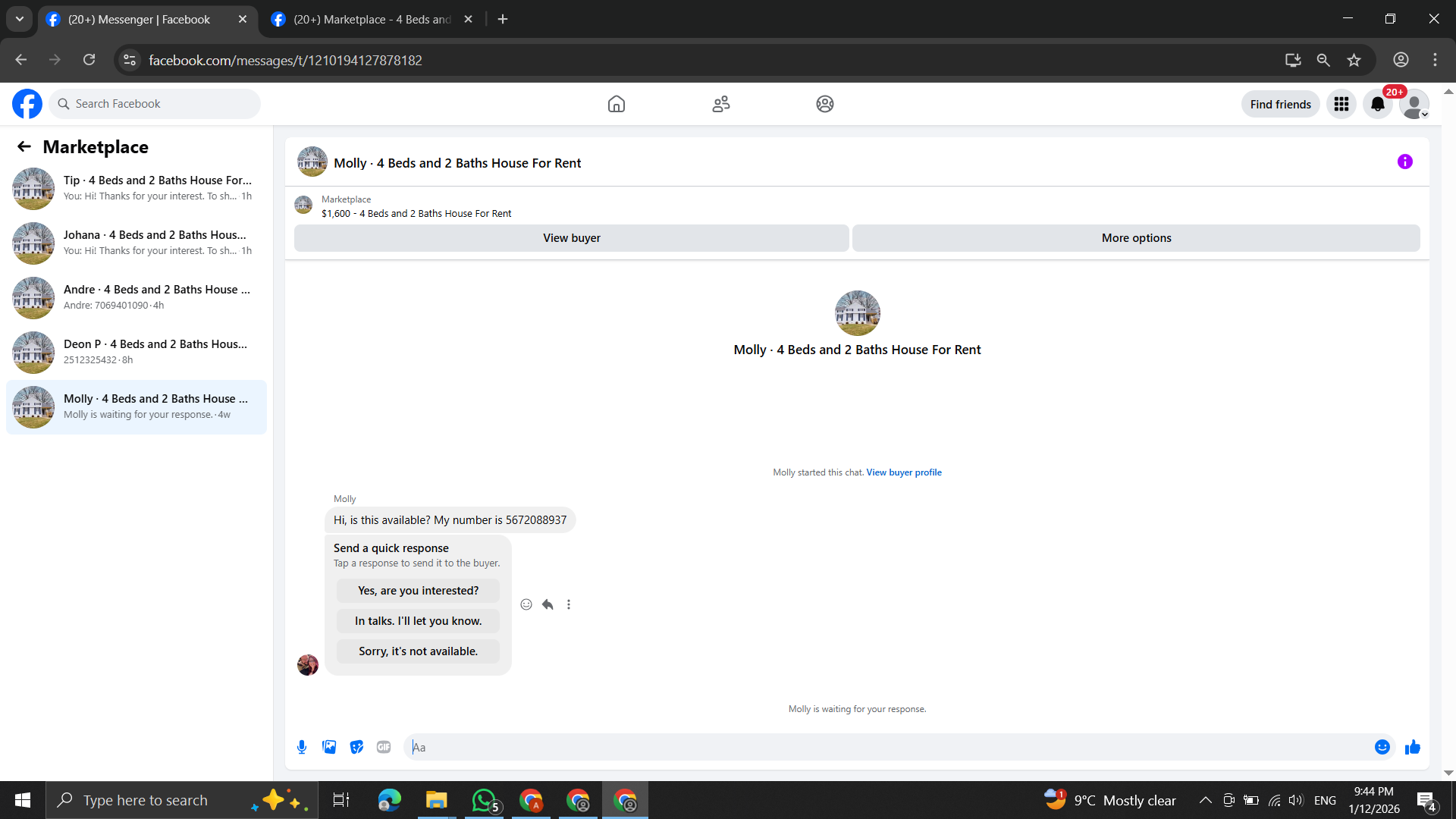The image size is (1456, 819).
Task: Open the View buyer profile link
Action: click(904, 472)
